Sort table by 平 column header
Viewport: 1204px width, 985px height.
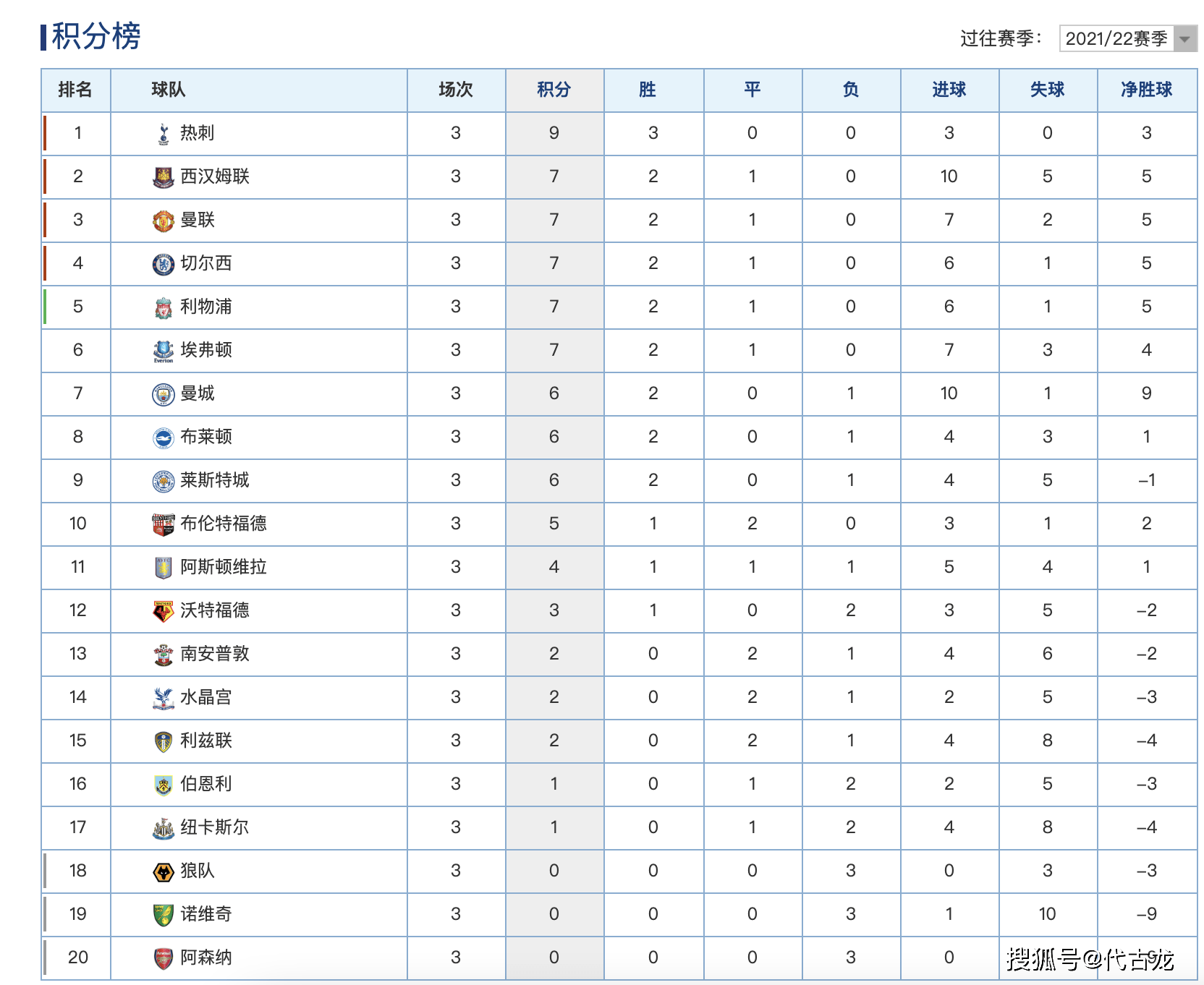pos(752,90)
